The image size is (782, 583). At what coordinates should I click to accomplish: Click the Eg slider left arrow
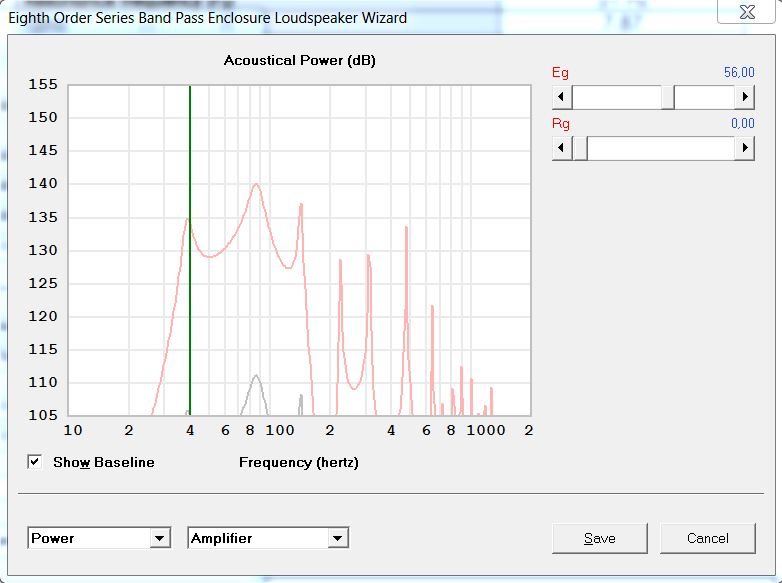pos(562,97)
